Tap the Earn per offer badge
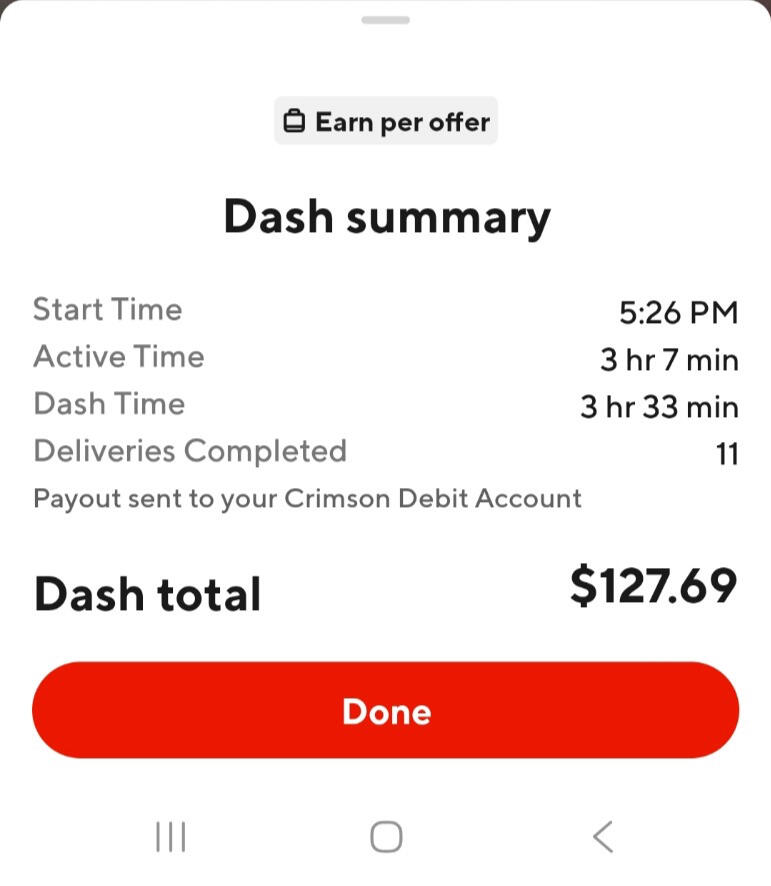Image resolution: width=771 pixels, height=886 pixels. coord(386,121)
